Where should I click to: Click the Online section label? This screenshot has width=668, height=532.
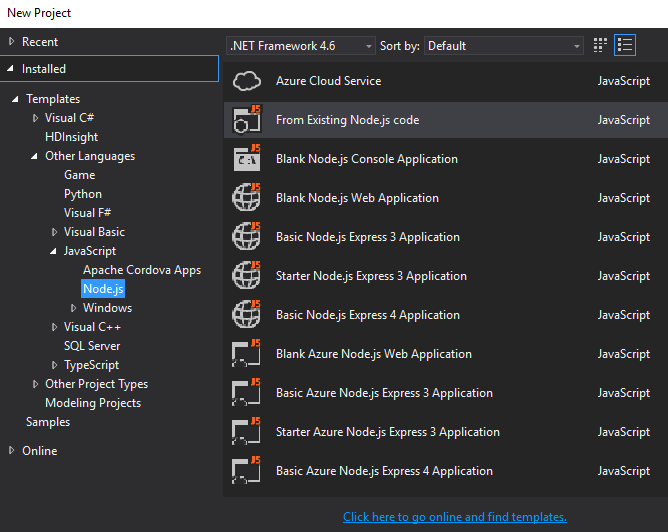tap(40, 451)
